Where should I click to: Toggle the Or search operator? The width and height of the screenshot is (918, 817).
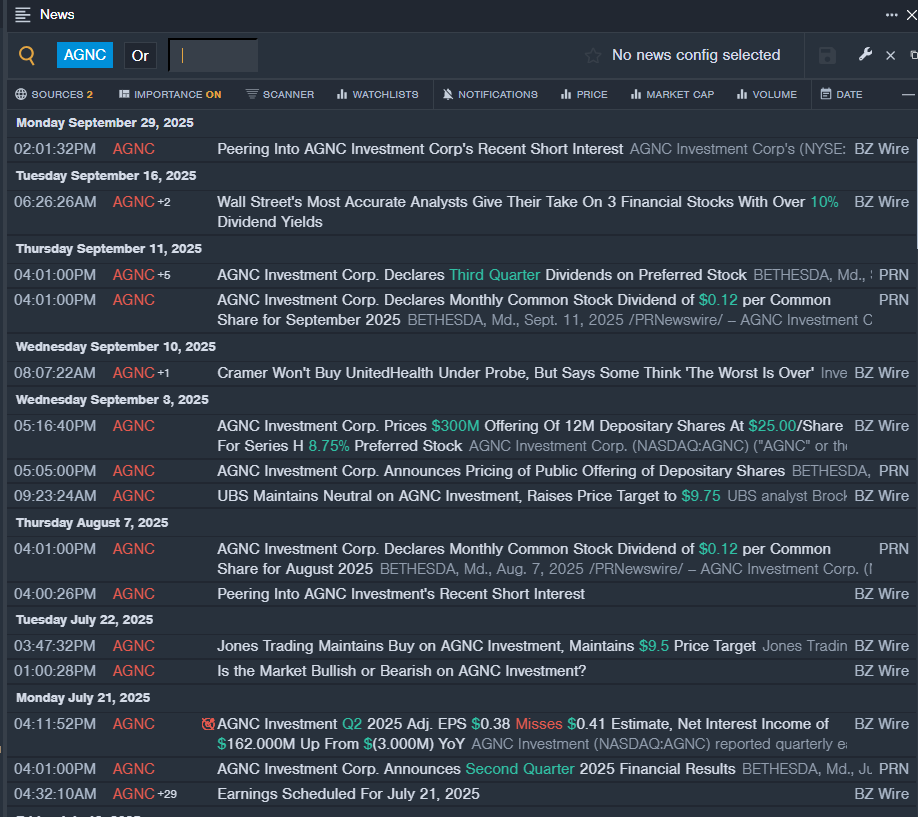coord(140,56)
